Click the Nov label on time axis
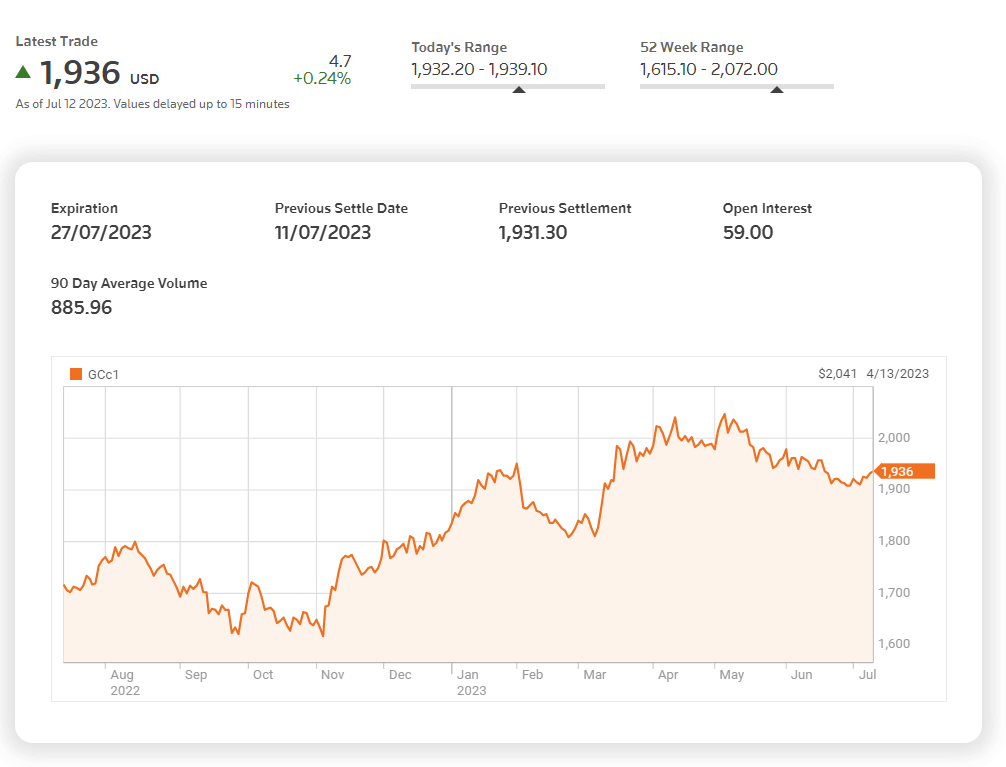This screenshot has width=1006, height=767. pos(332,675)
